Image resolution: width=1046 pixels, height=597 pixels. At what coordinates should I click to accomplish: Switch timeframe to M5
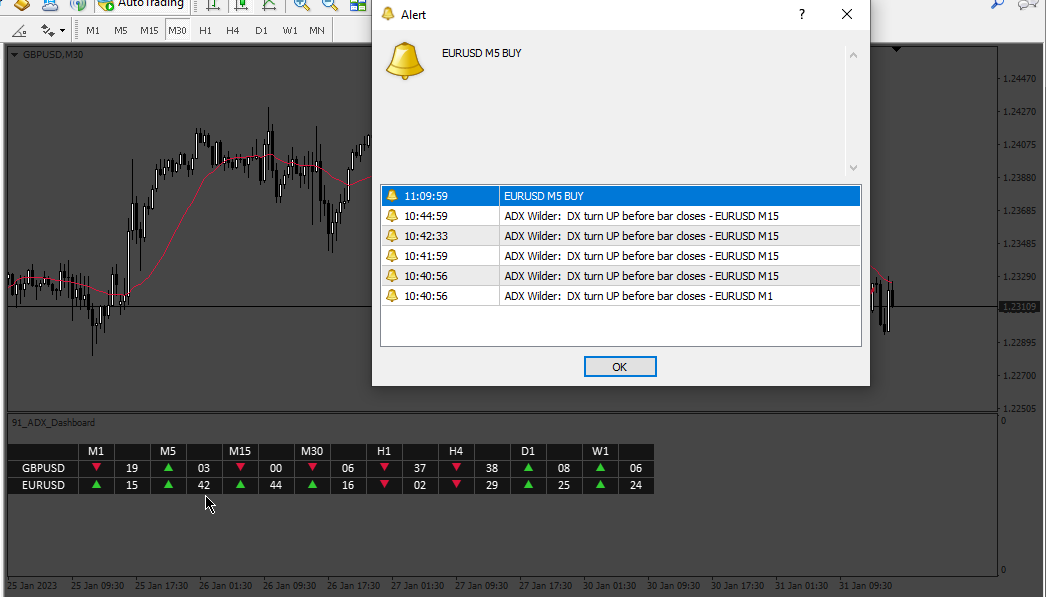pos(121,31)
